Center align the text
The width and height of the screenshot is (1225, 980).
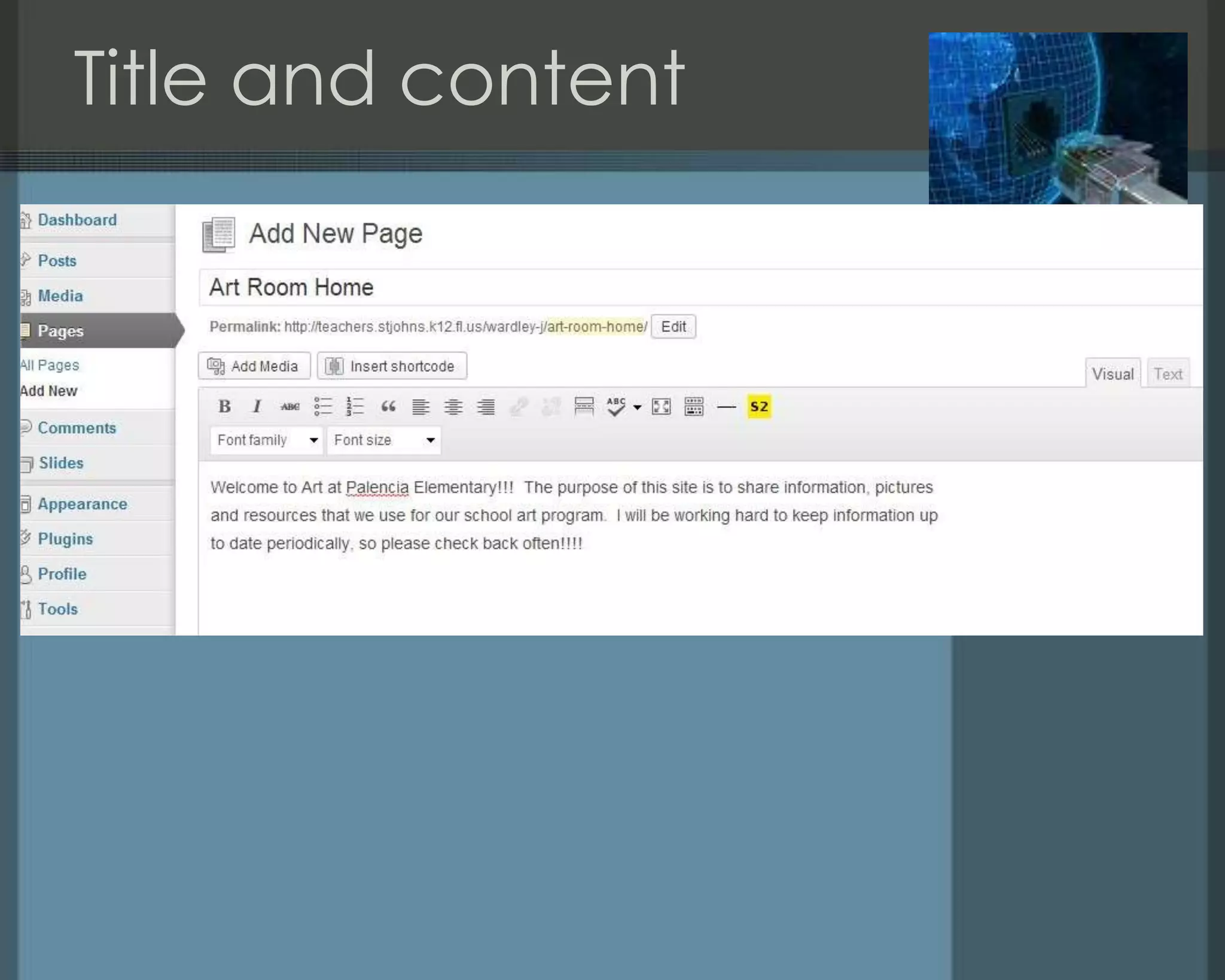click(x=453, y=407)
